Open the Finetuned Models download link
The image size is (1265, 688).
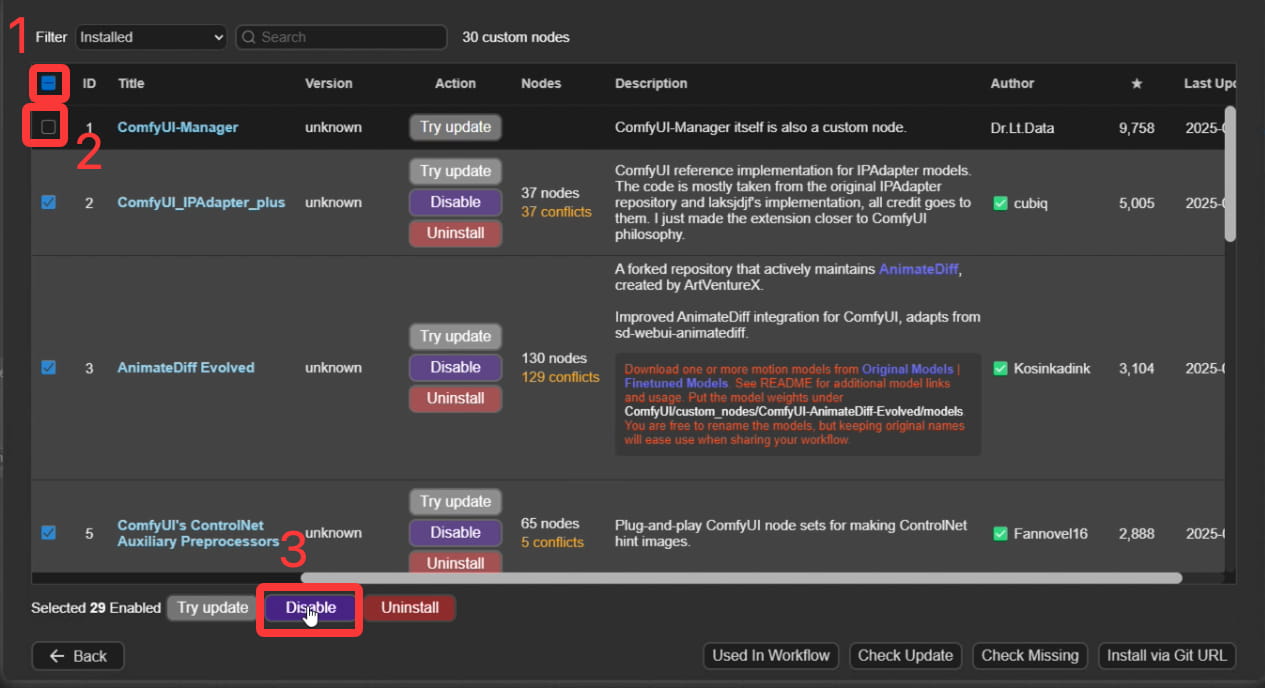pos(676,383)
